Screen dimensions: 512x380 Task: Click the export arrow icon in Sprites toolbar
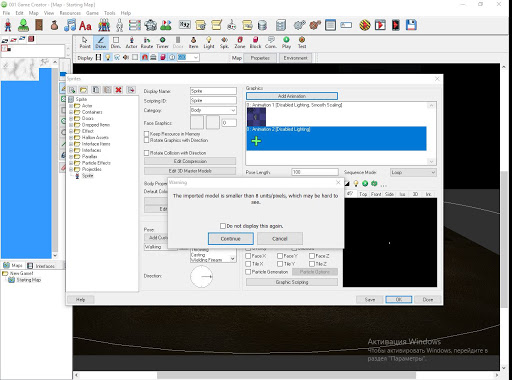pyautogui.click(x=131, y=90)
